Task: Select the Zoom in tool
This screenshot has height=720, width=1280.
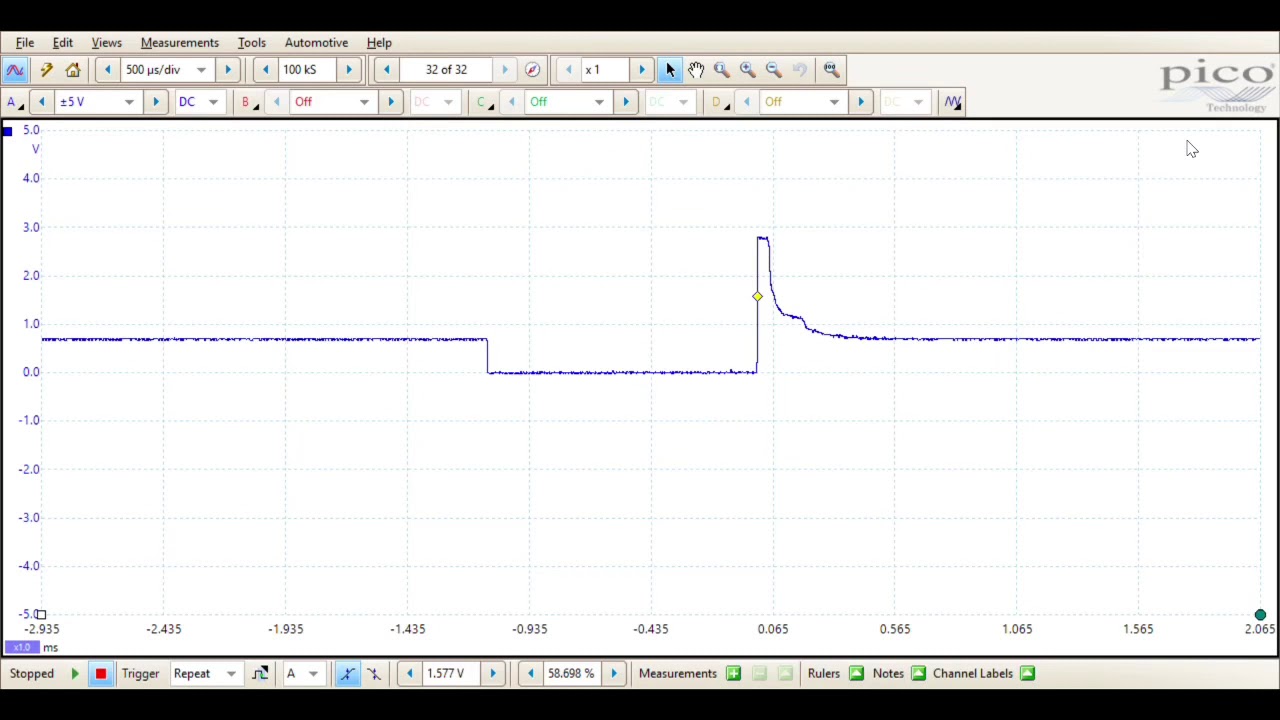Action: 748,70
